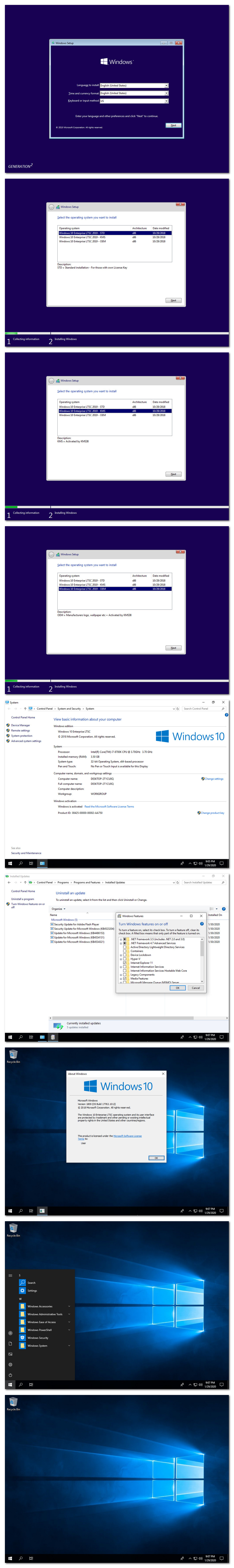Click Recycle Bin behind the About Windows dialog
The width and height of the screenshot is (234, 1568).
pyautogui.click(x=13, y=1056)
